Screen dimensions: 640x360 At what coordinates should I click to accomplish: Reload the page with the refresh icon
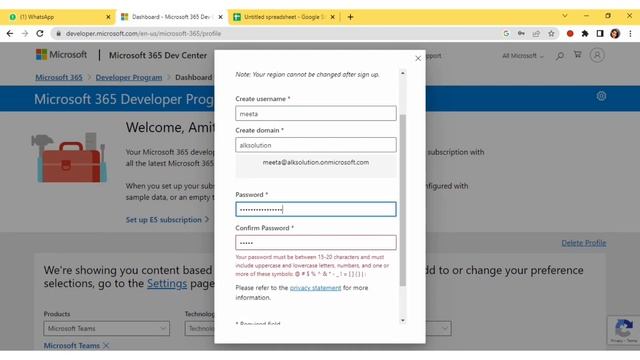click(40, 33)
